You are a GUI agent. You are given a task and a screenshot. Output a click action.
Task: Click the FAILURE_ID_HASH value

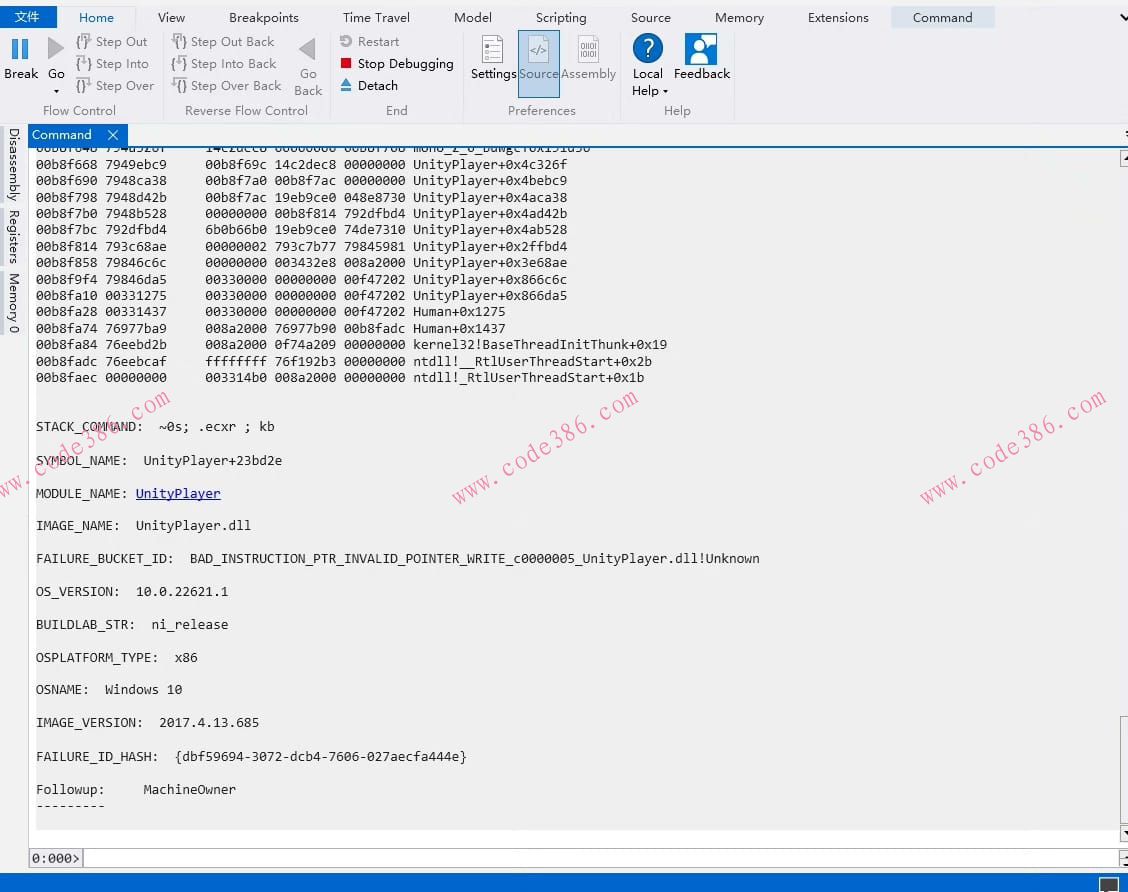tap(320, 757)
